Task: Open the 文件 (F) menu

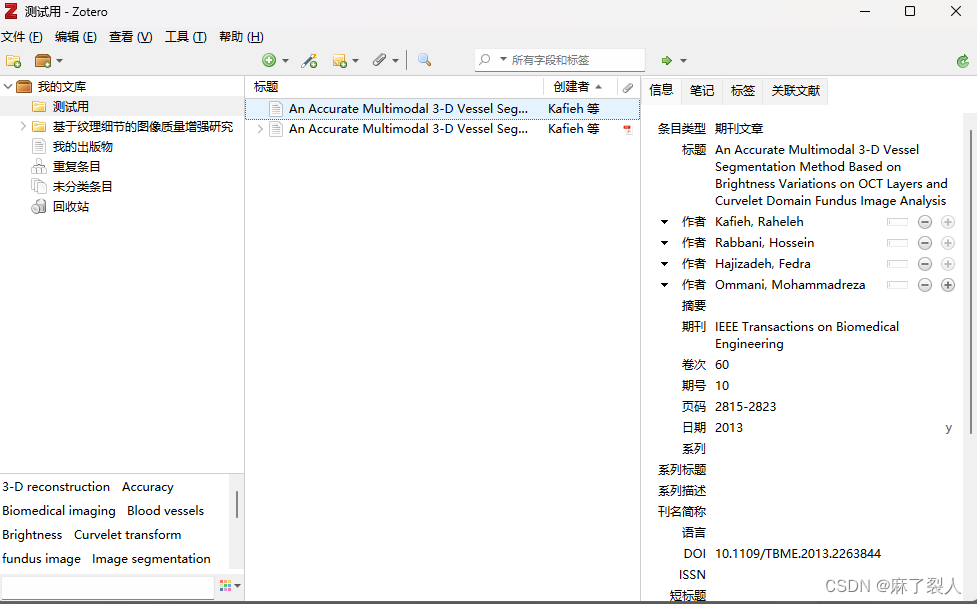Action: (22, 37)
